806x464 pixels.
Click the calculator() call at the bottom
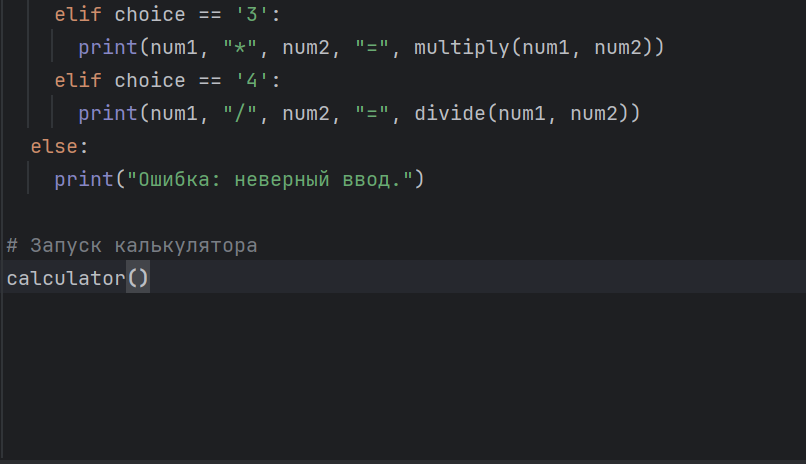pyautogui.click(x=78, y=278)
